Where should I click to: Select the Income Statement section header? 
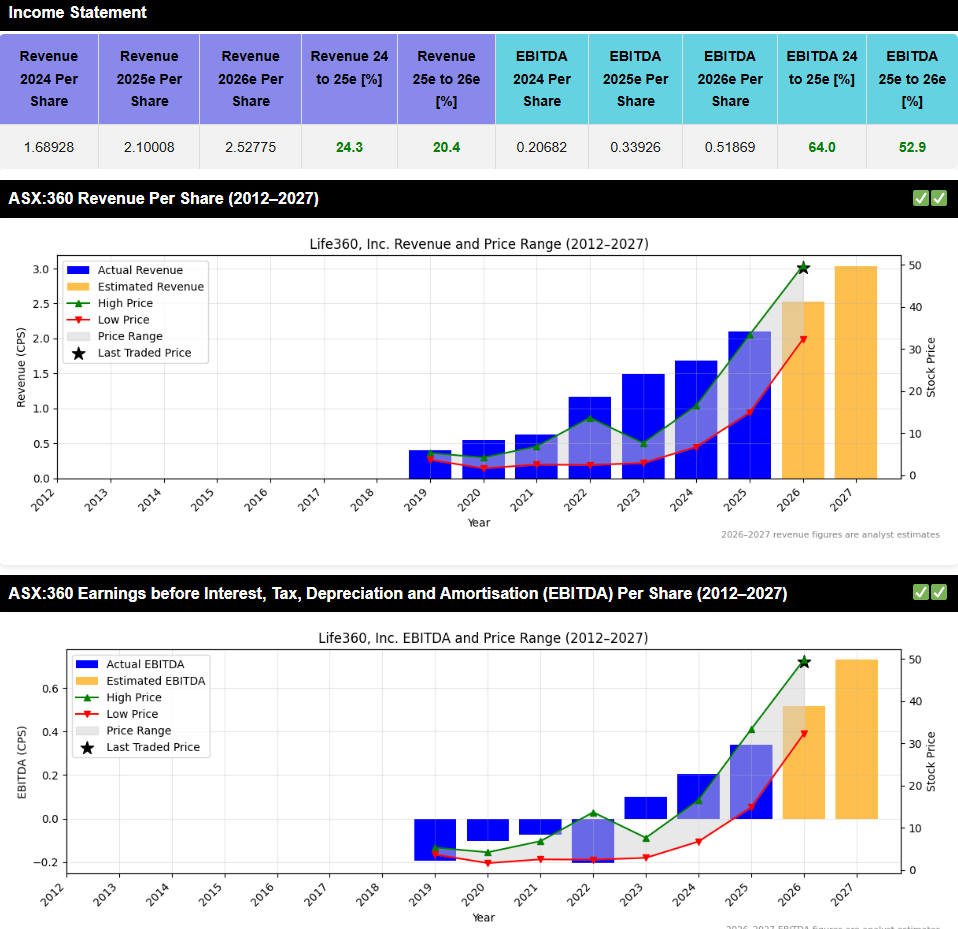(78, 13)
